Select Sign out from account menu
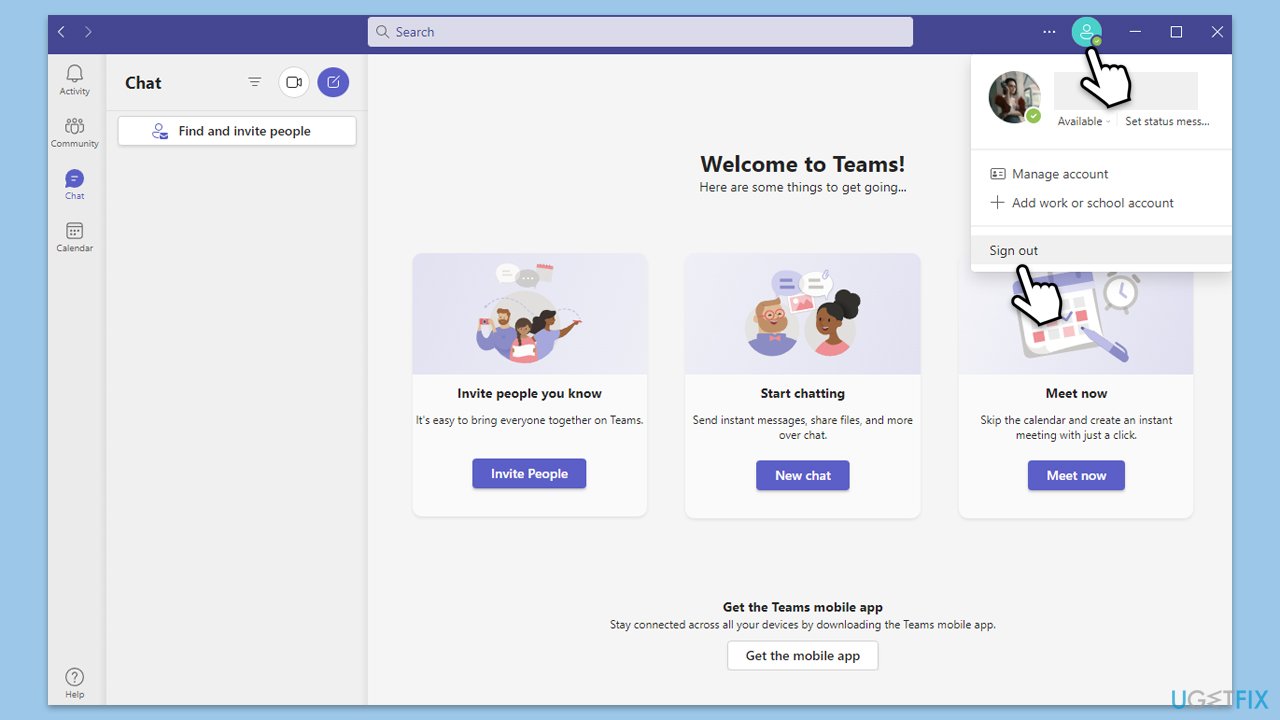 1014,251
